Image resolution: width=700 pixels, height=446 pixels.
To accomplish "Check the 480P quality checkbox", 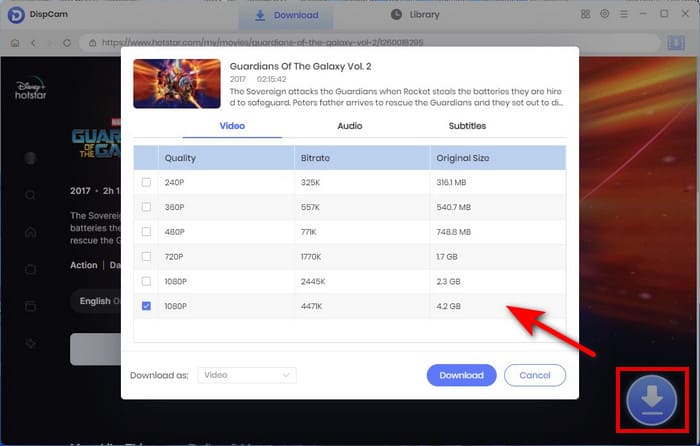I will pyautogui.click(x=146, y=232).
